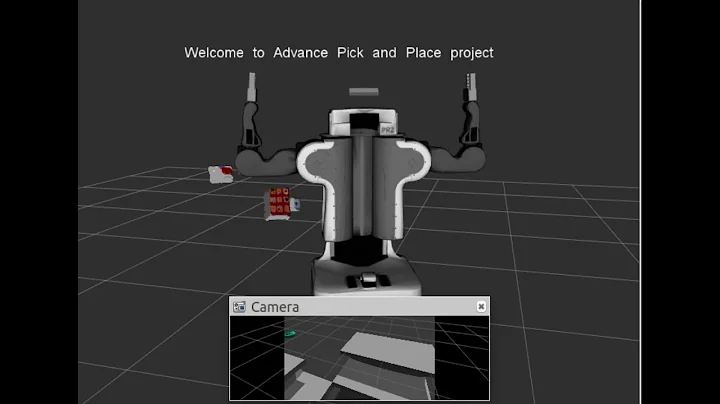Image resolution: width=720 pixels, height=404 pixels.
Task: Select the red box object beside the robot
Action: (x=278, y=203)
